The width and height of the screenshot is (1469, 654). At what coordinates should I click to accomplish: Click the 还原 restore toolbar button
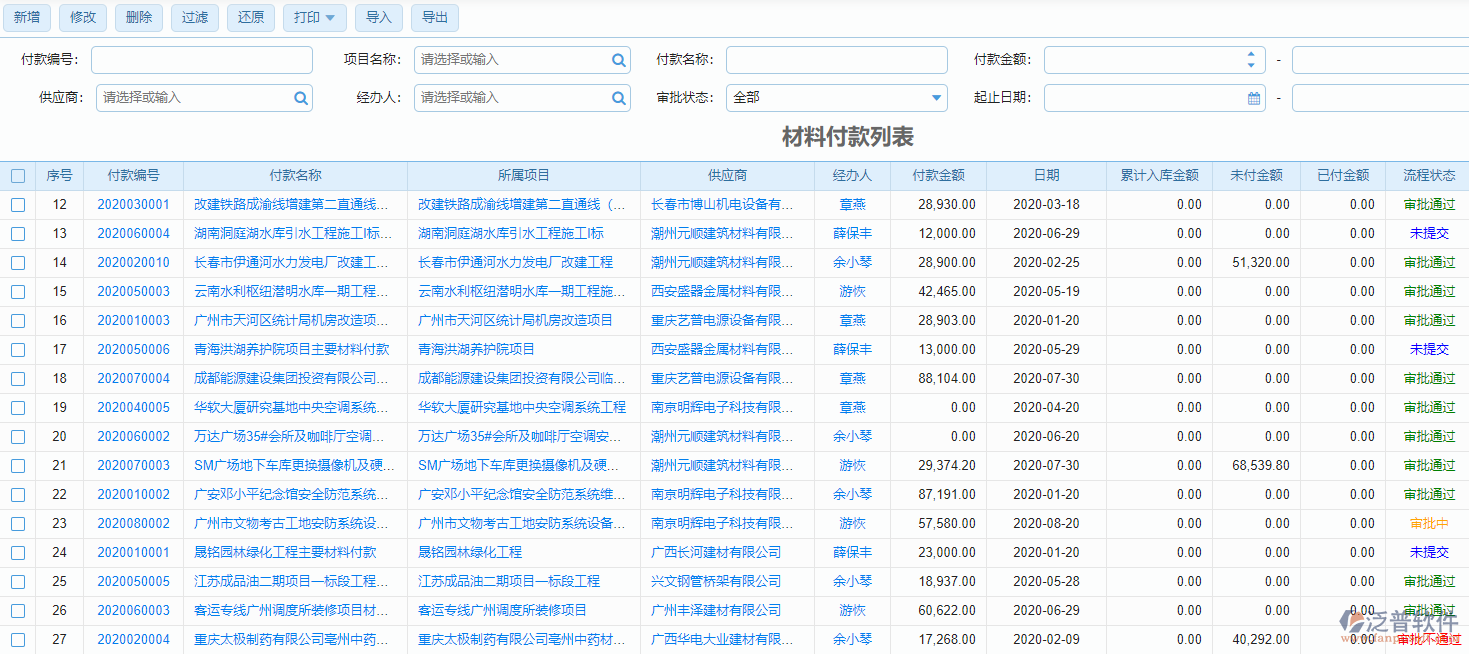coord(250,17)
